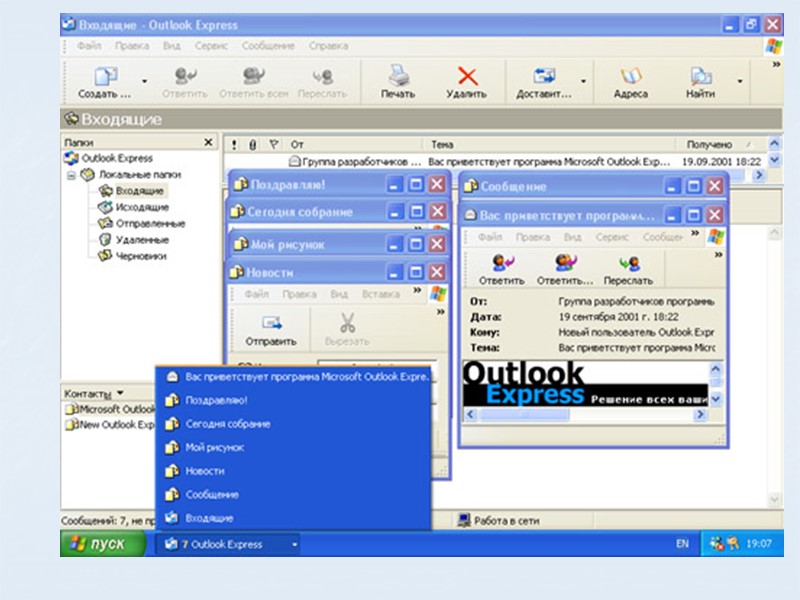Click the EN language indicator
Image resolution: width=800 pixels, height=600 pixels.
click(x=682, y=544)
